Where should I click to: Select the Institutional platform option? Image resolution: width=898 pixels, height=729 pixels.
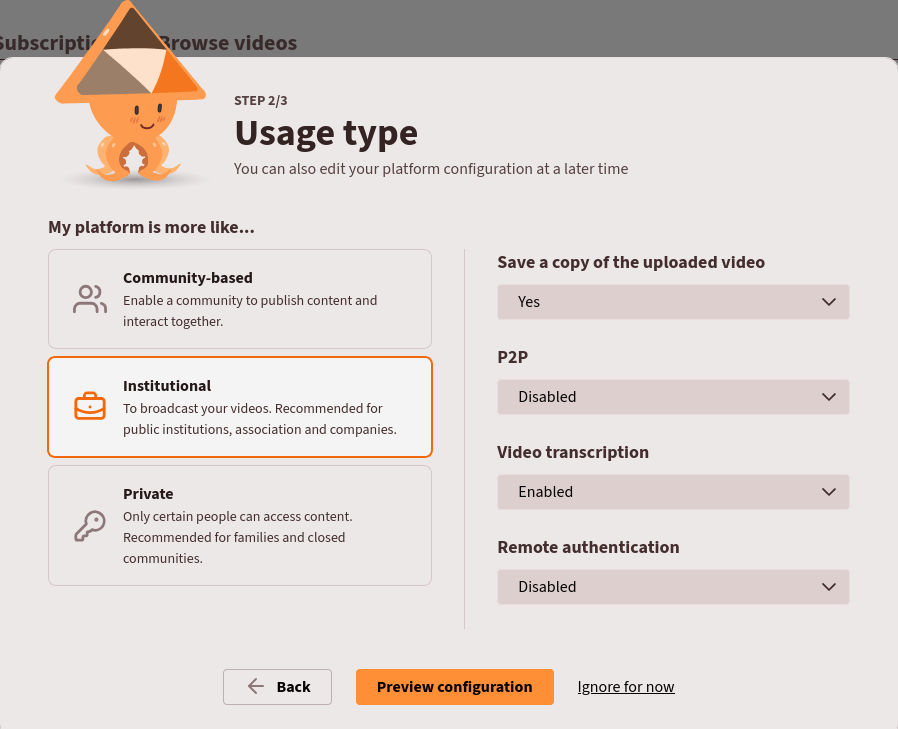[x=240, y=406]
